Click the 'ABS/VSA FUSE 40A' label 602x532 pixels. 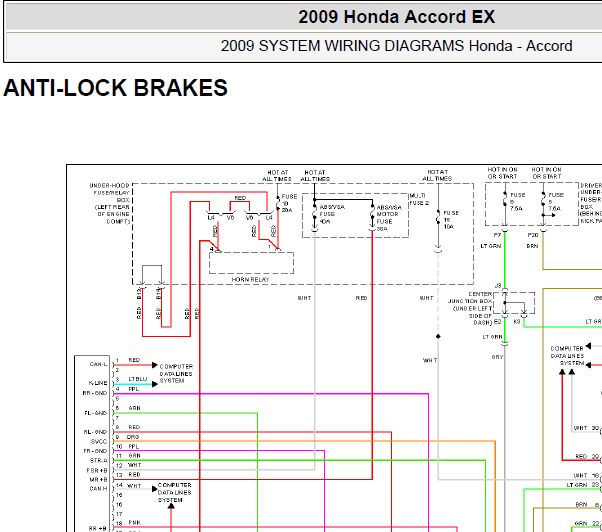coord(332,214)
